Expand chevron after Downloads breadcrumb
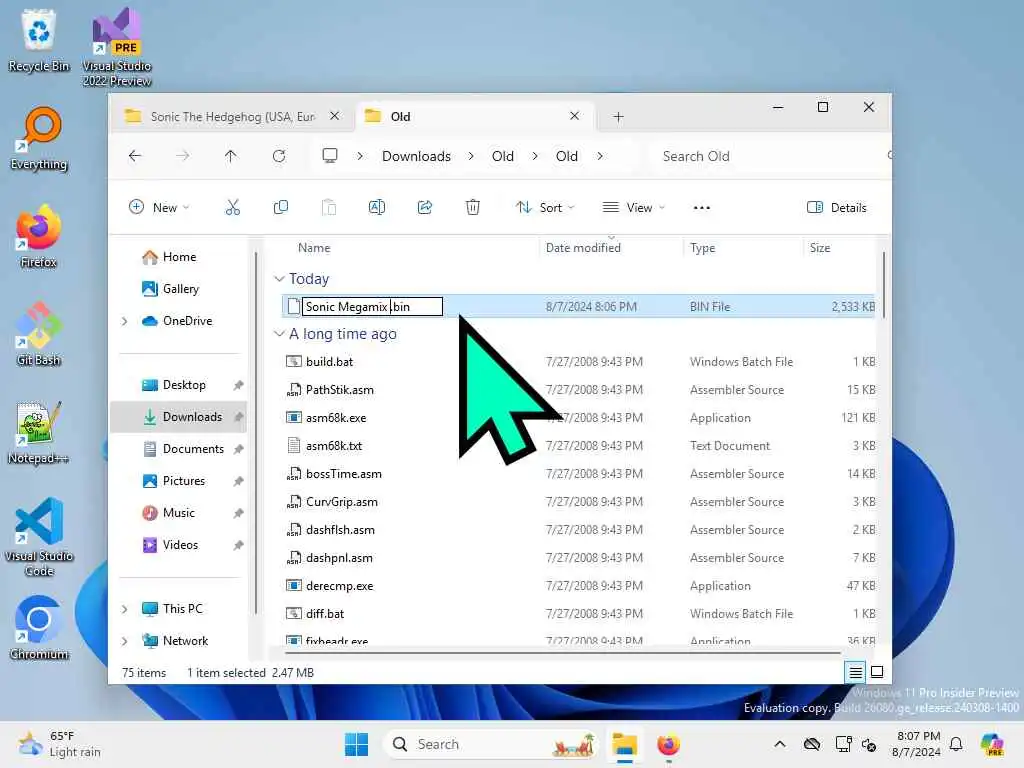 click(471, 156)
